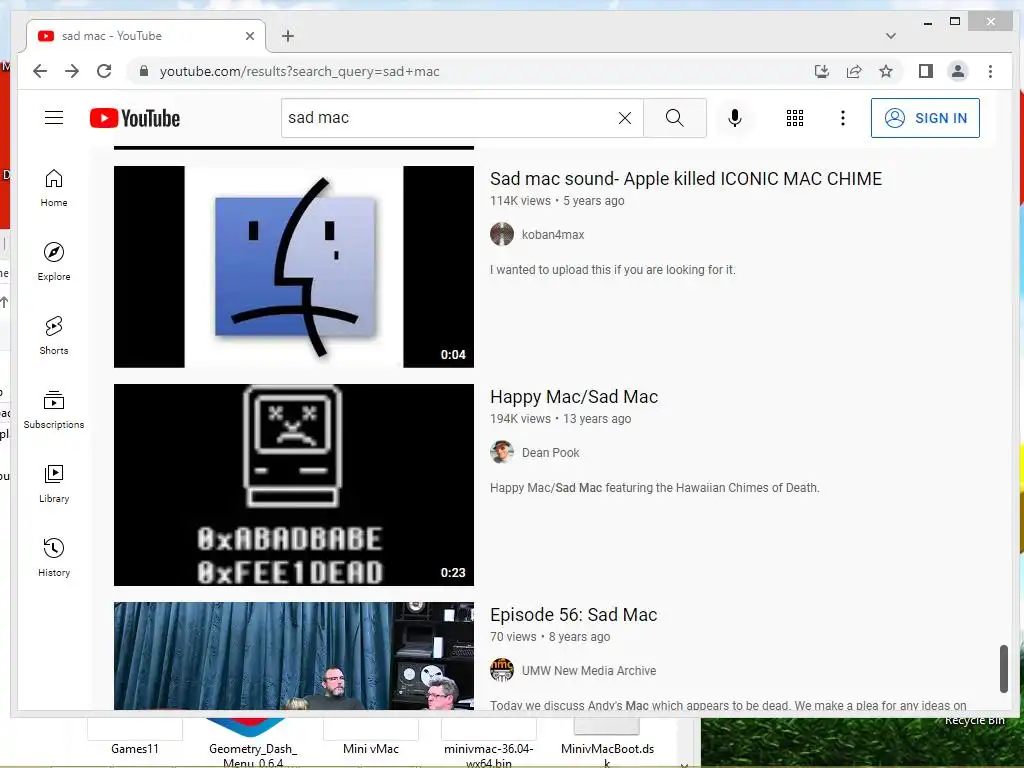Open Chrome profile avatar menu
This screenshot has height=768, width=1024.
(958, 71)
